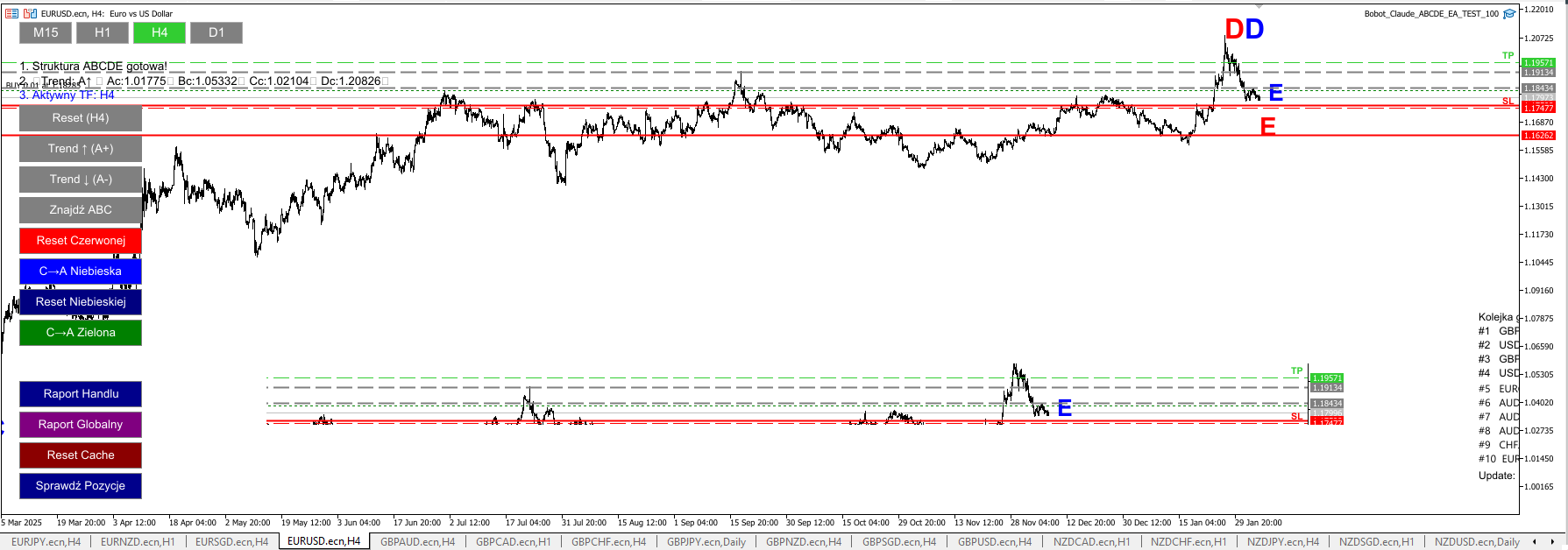The height and width of the screenshot is (550, 1568).
Task: Open the NZDJPY.ecn,H4 chart tab
Action: (x=1283, y=542)
